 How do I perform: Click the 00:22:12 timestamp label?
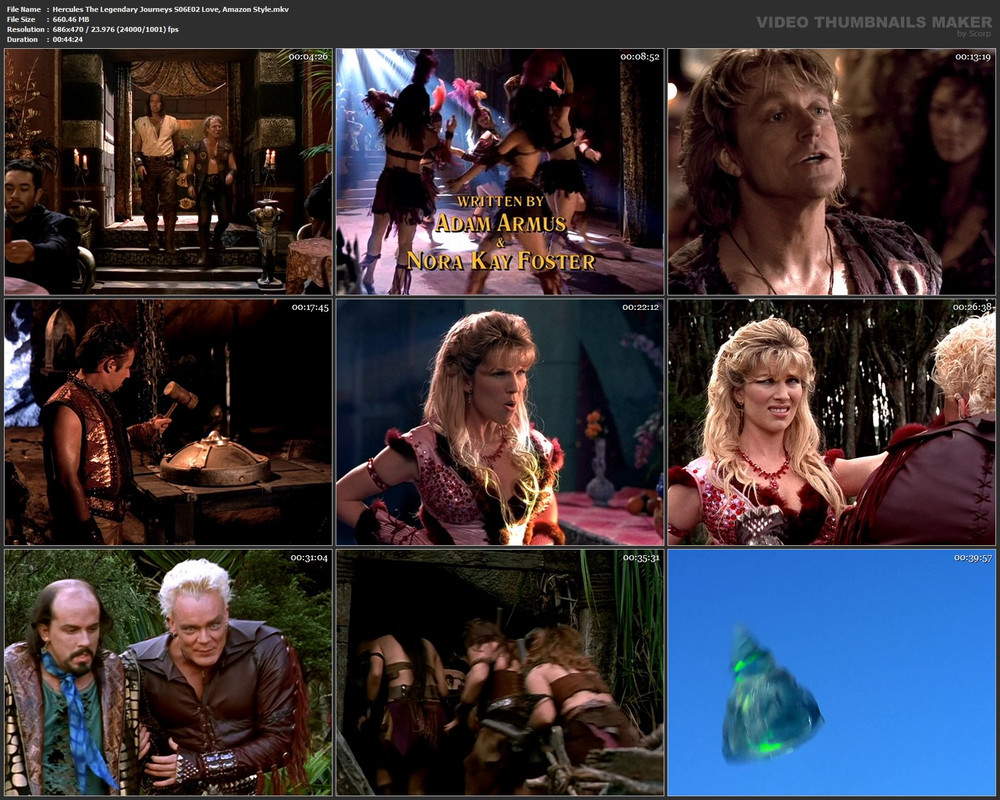641,307
